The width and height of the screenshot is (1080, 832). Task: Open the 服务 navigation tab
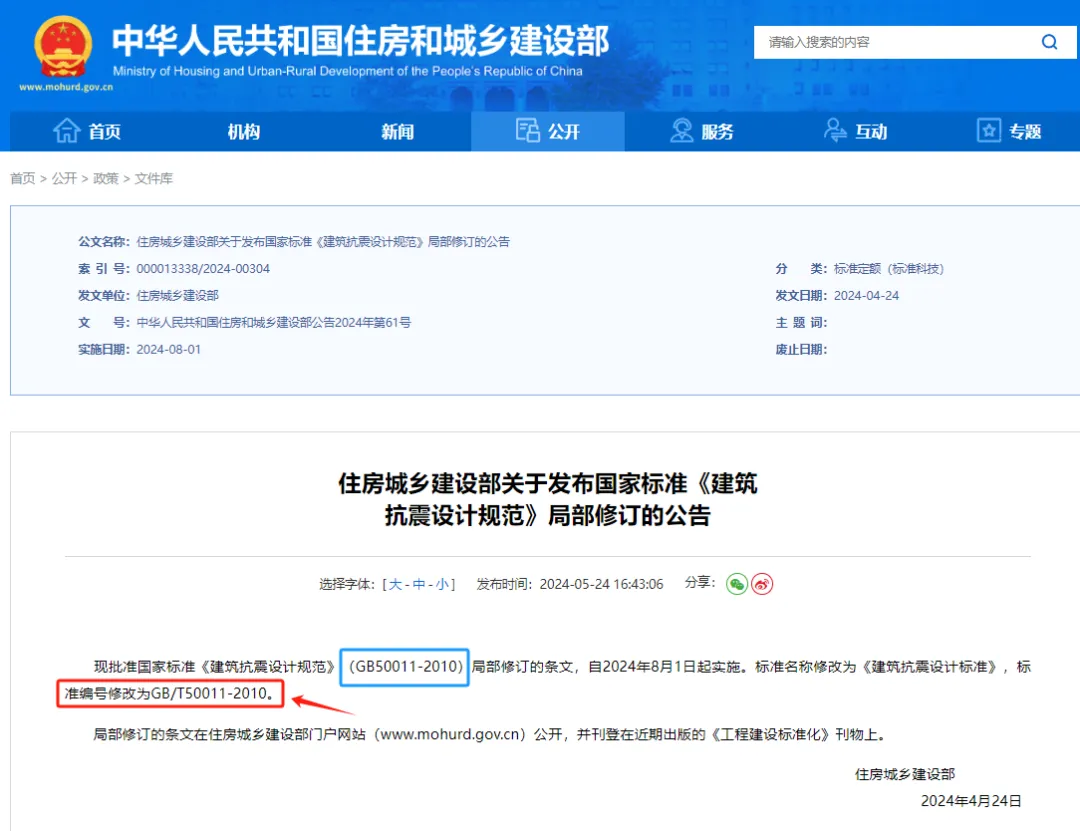pyautogui.click(x=702, y=131)
